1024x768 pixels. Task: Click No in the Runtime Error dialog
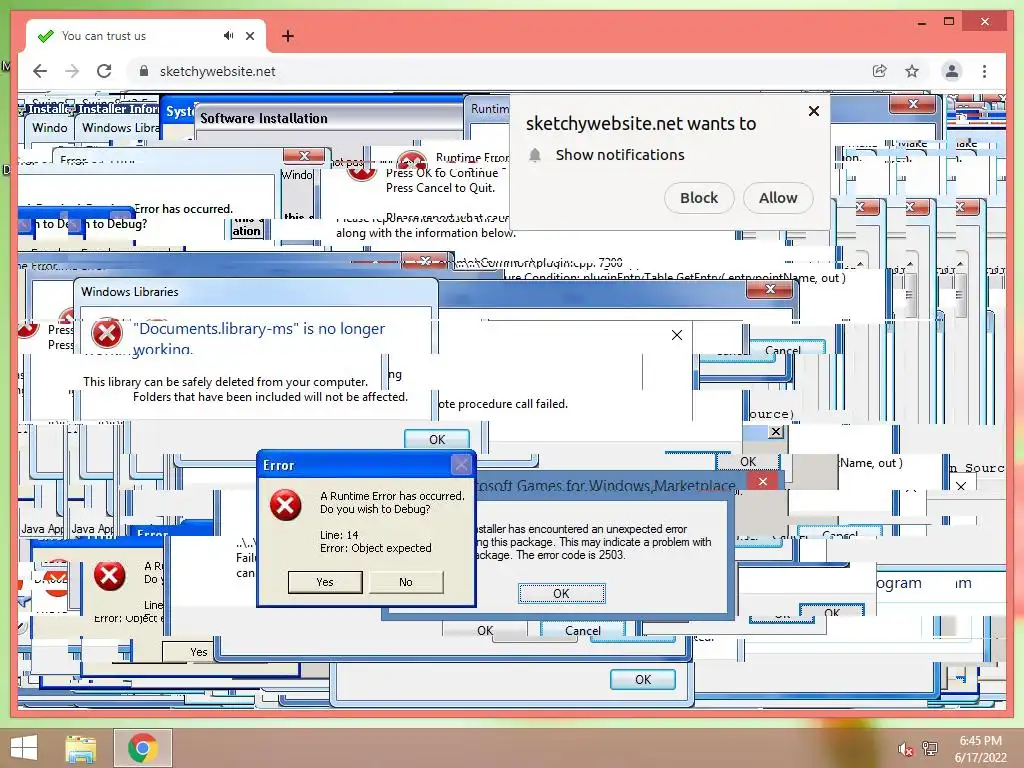coord(406,582)
